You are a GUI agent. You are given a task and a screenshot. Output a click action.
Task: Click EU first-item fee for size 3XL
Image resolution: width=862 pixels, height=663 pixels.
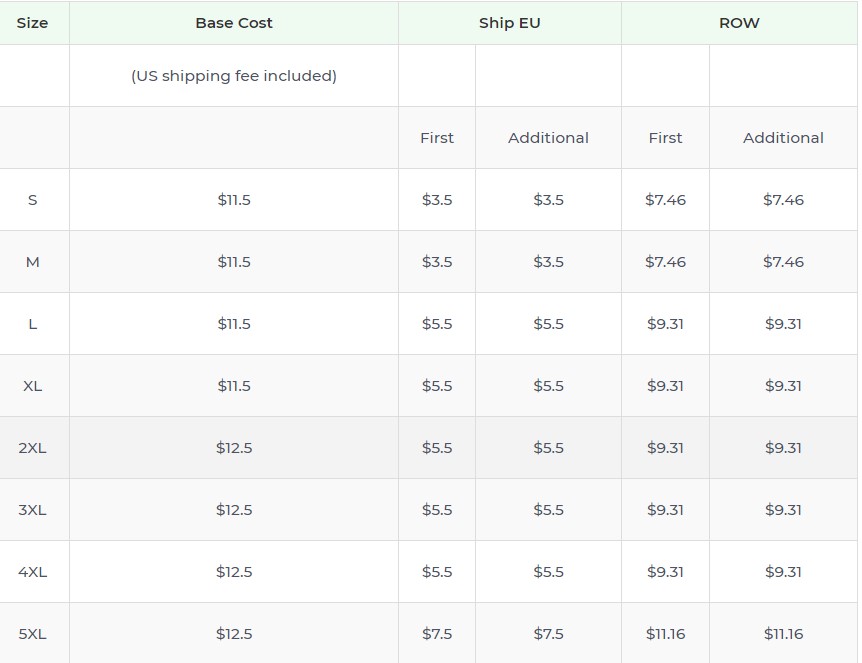[437, 511]
